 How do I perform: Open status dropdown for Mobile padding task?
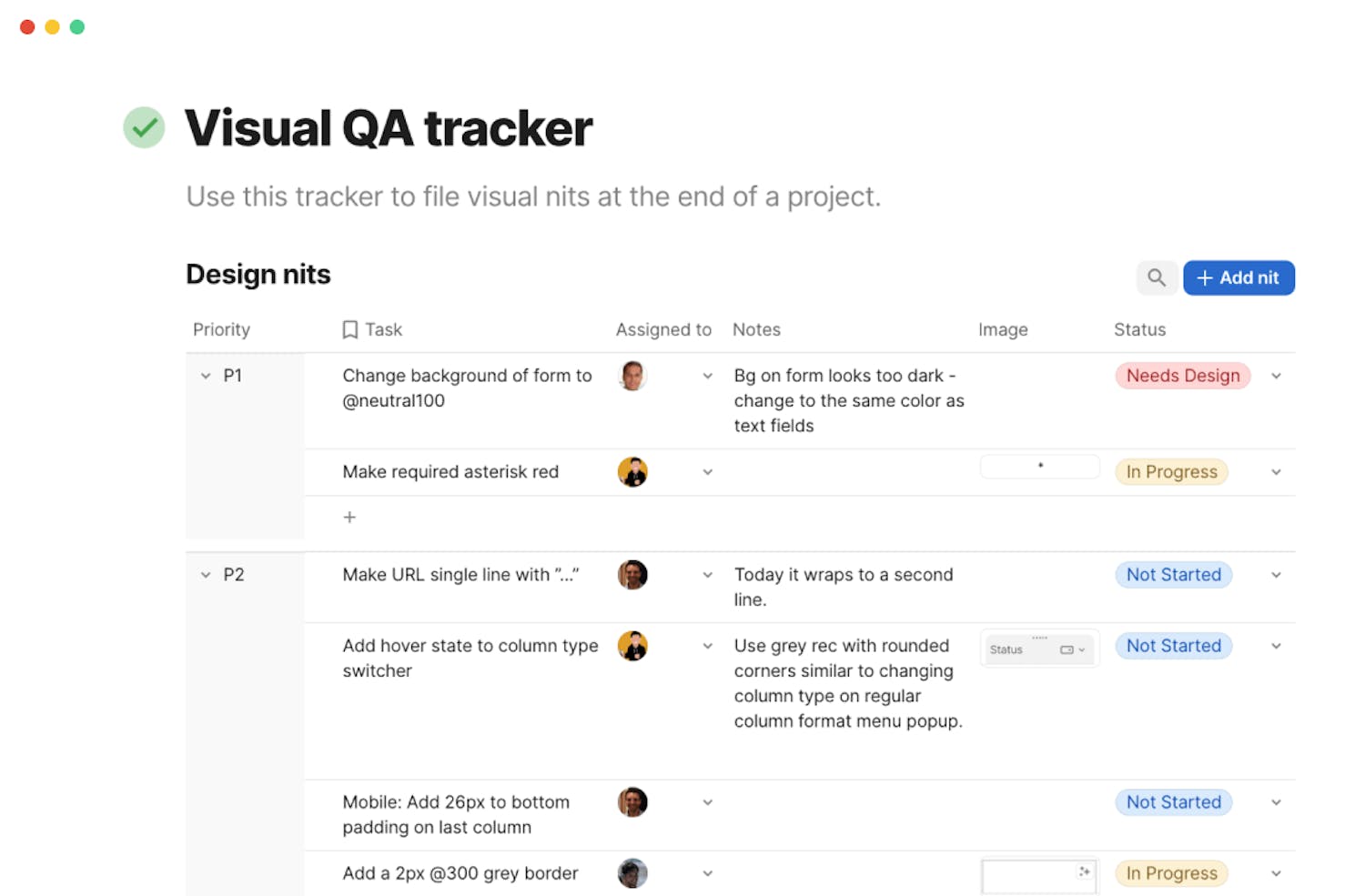click(x=1276, y=802)
